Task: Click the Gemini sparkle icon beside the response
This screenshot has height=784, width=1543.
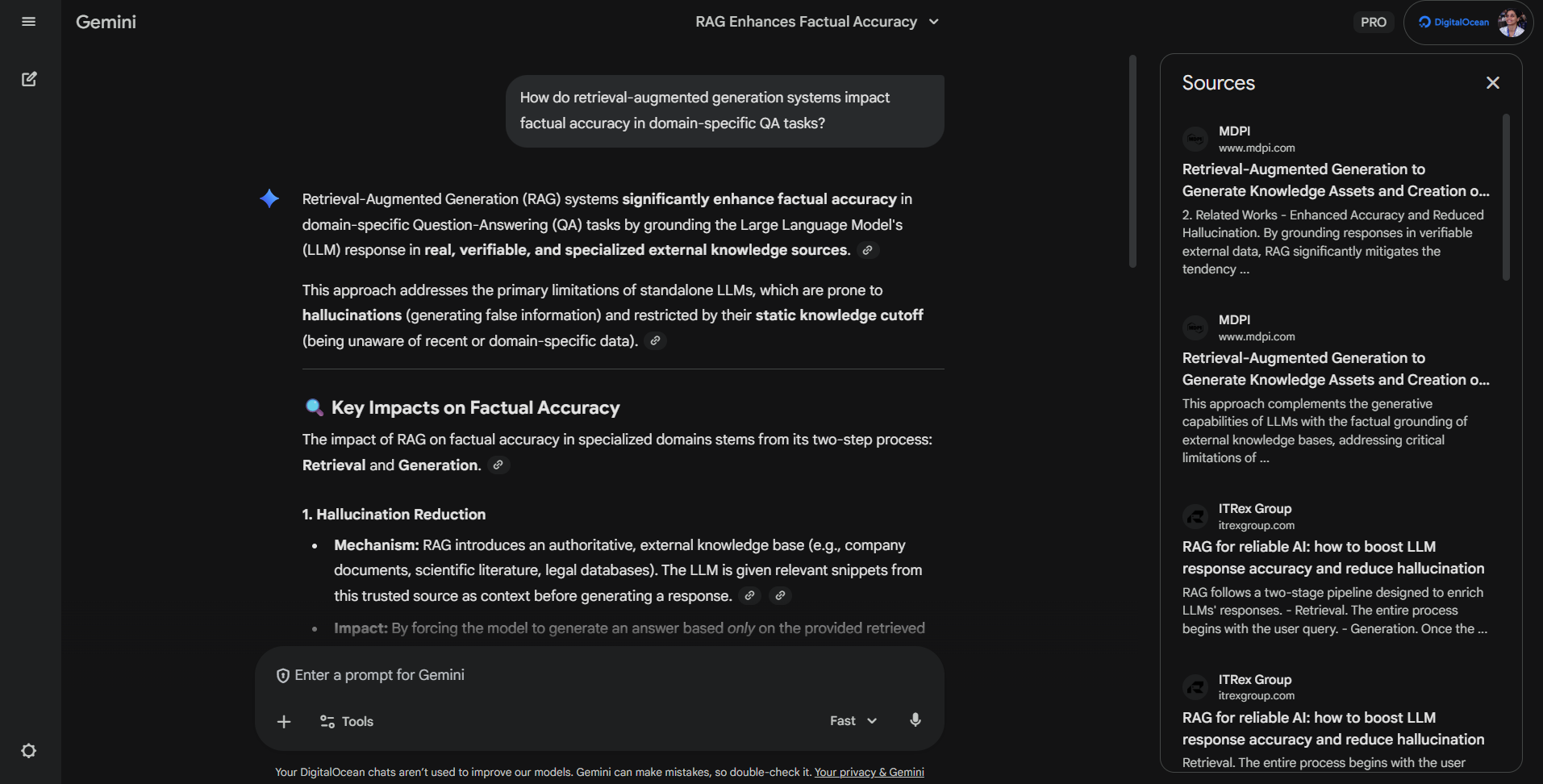Action: (x=269, y=198)
